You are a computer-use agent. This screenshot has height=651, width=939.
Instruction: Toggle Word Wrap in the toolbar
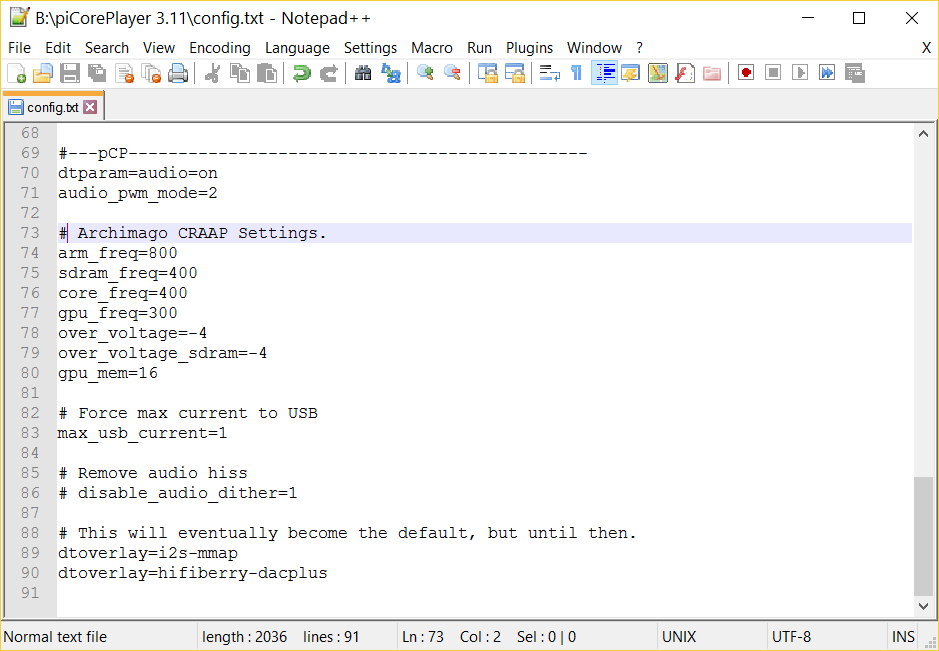point(549,73)
